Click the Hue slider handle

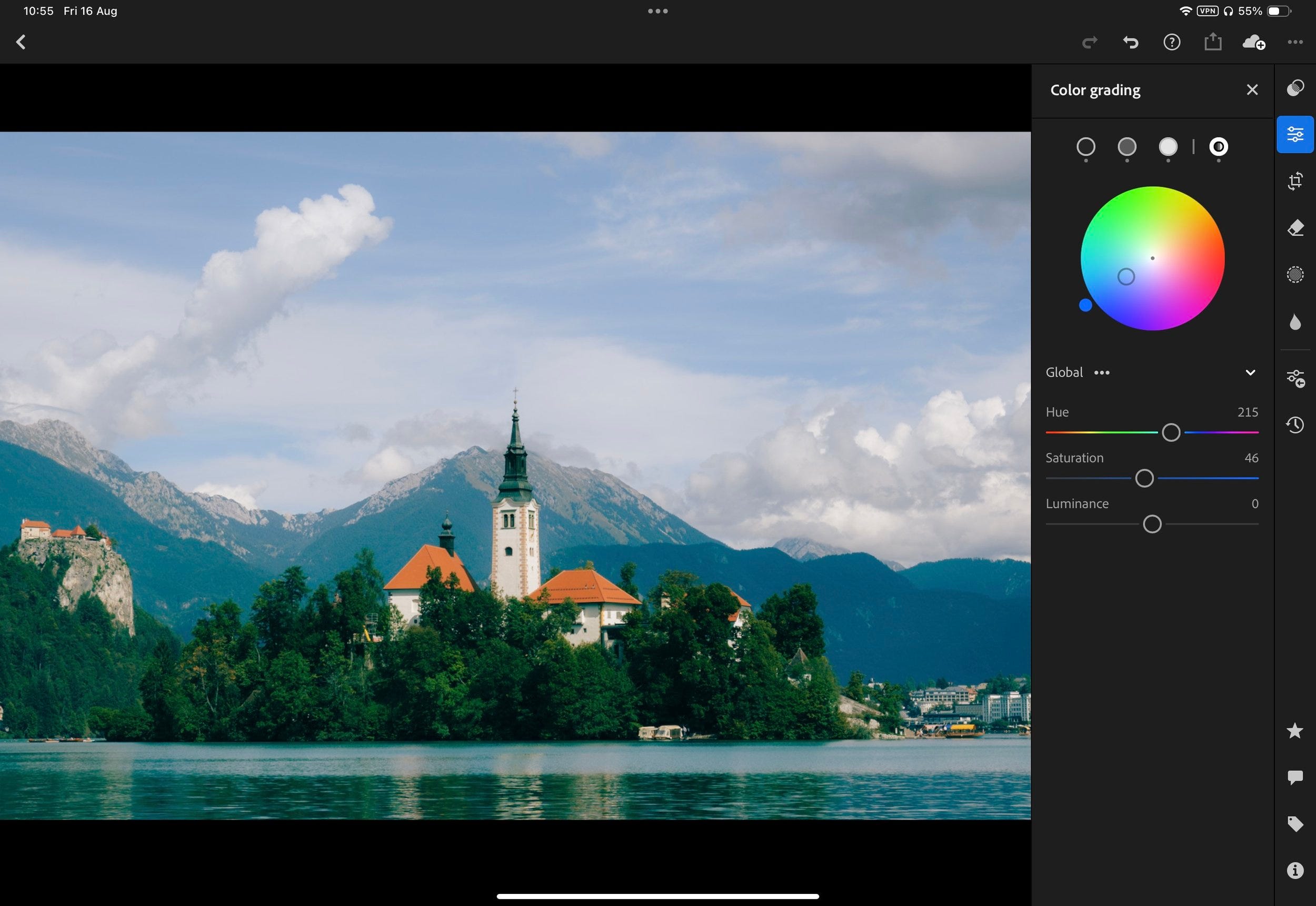coord(1171,432)
